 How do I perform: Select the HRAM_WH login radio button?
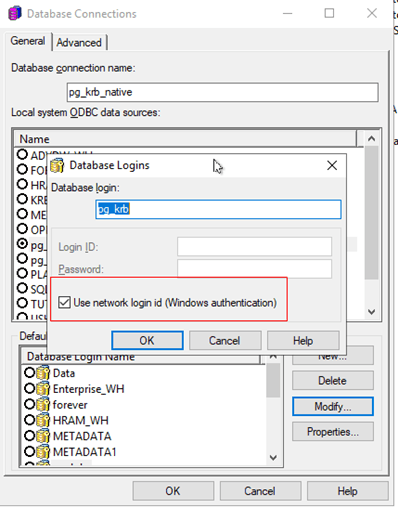pos(30,420)
